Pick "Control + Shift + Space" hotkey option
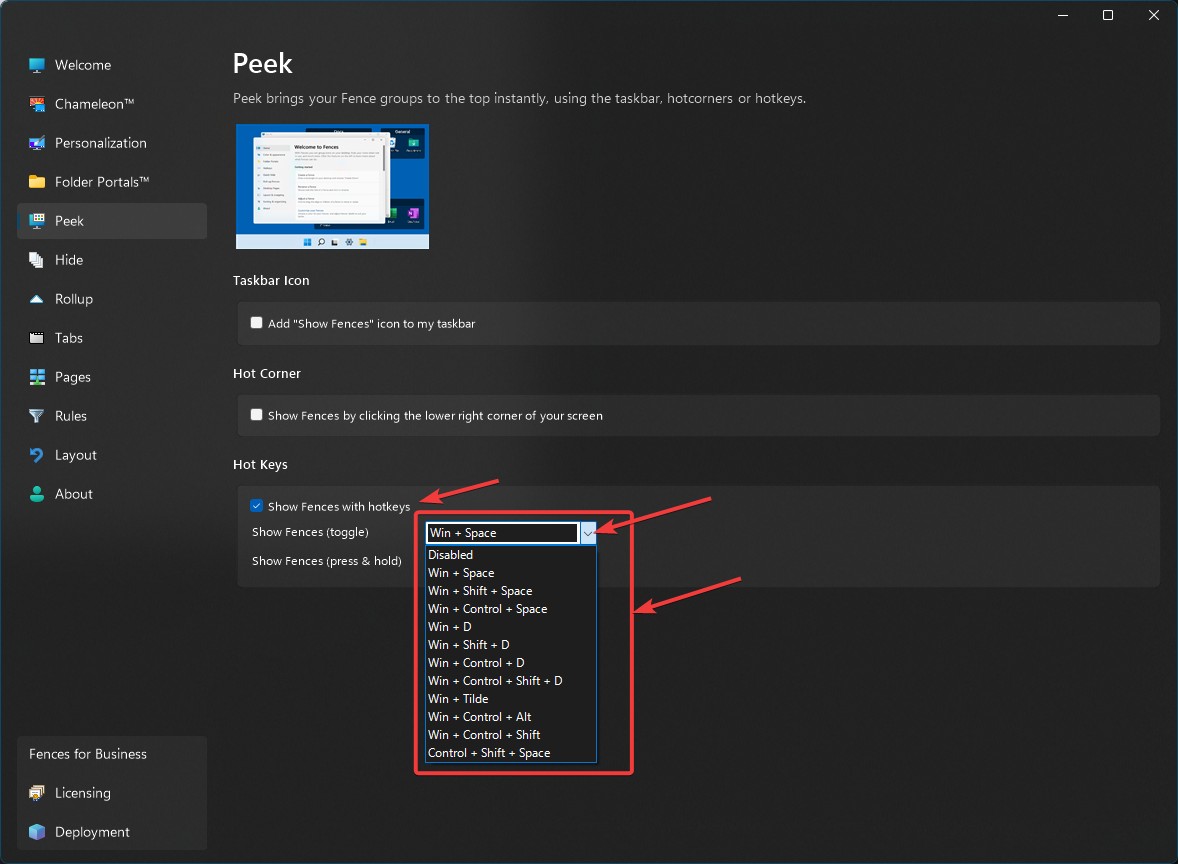 point(489,753)
